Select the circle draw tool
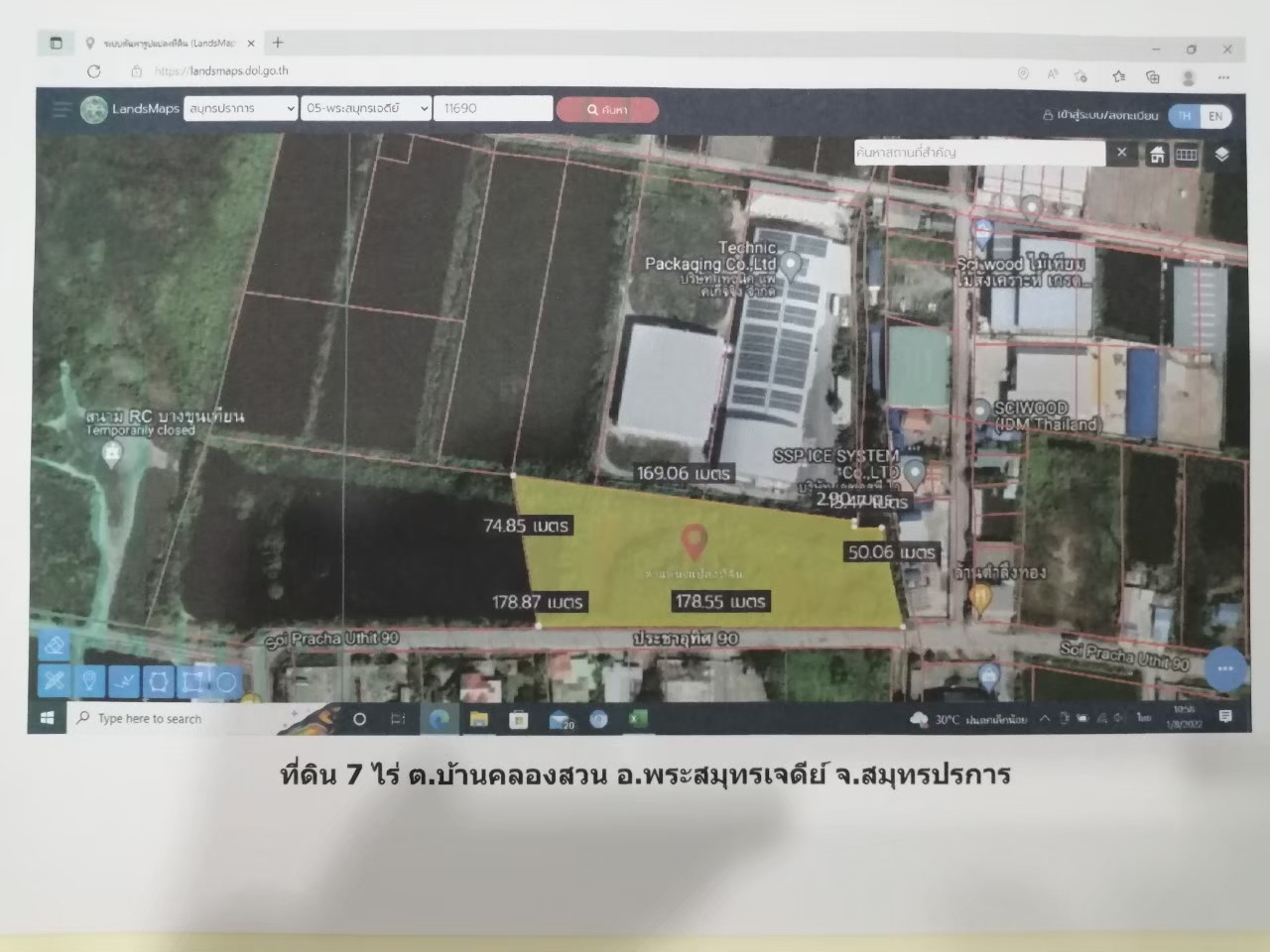The image size is (1270, 952). tap(226, 681)
